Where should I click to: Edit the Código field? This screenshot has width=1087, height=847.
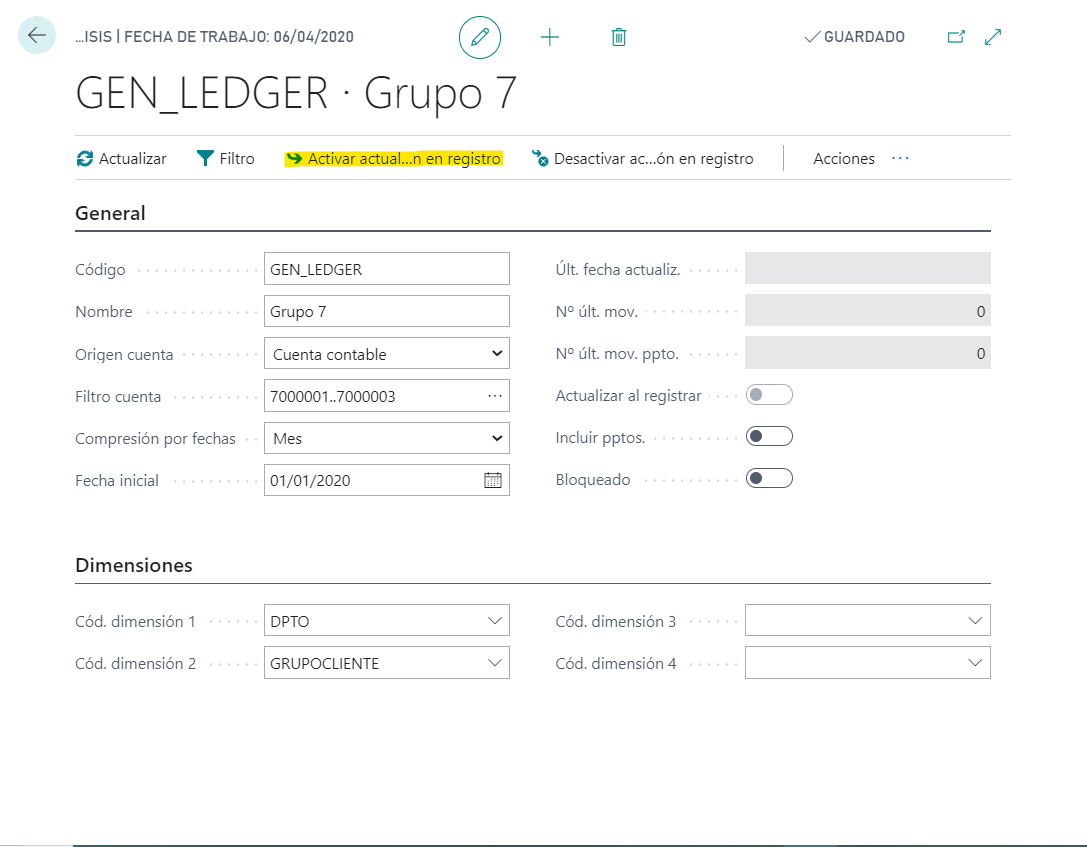point(387,269)
